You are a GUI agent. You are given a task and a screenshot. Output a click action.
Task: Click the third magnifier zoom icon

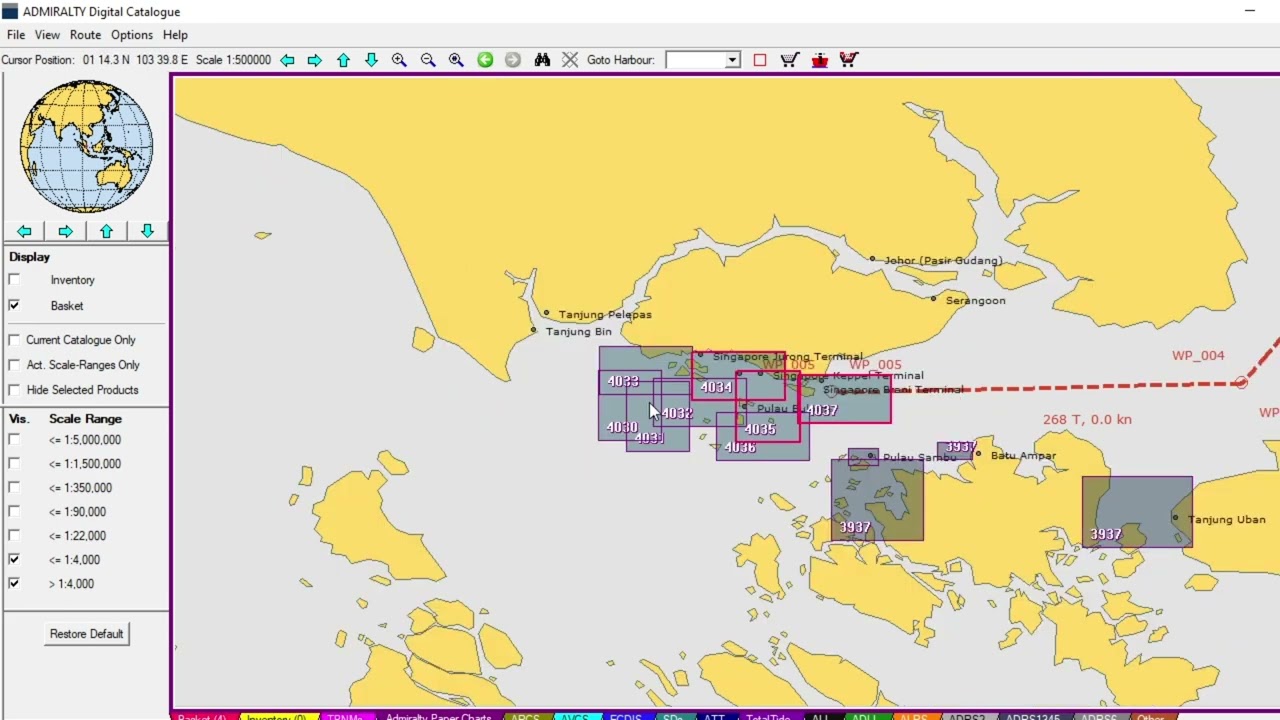(456, 60)
